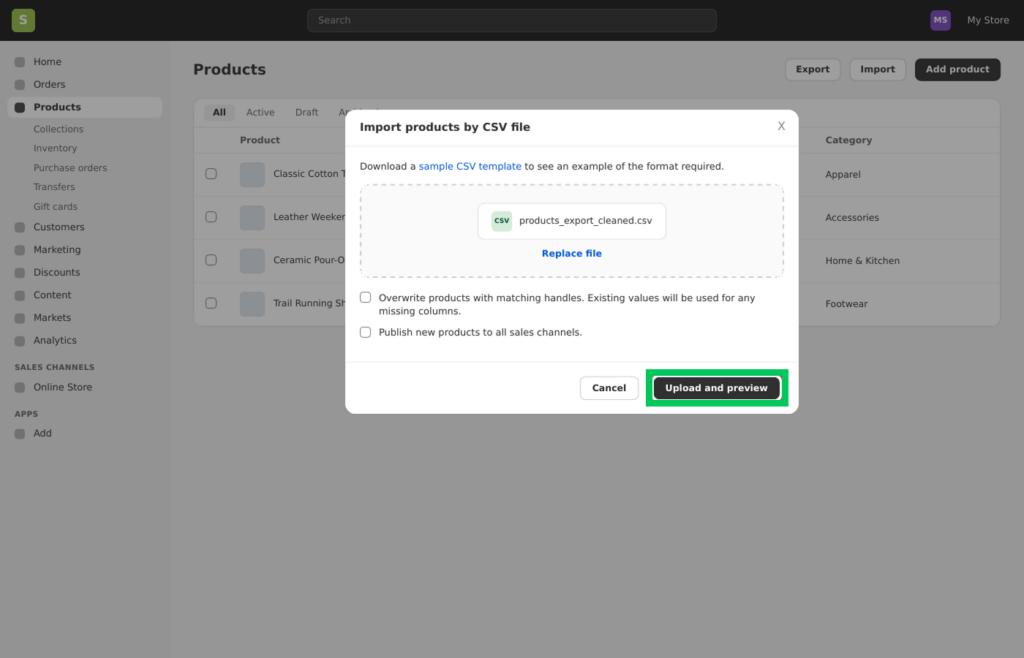Image resolution: width=1024 pixels, height=658 pixels.
Task: Click the Product column header
Action: point(259,140)
